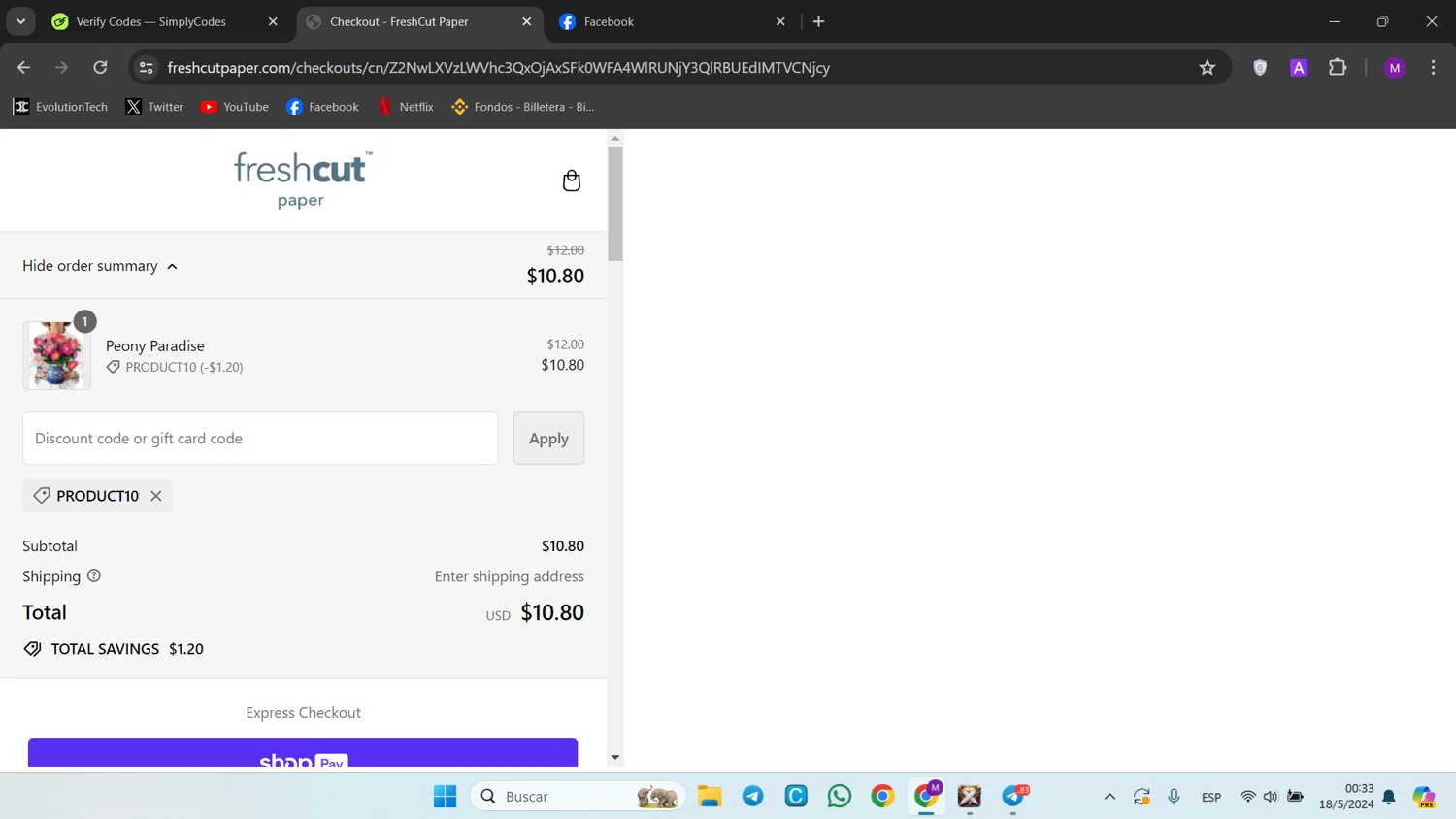Open File Explorer from the taskbar
1456x819 pixels.
(x=710, y=796)
